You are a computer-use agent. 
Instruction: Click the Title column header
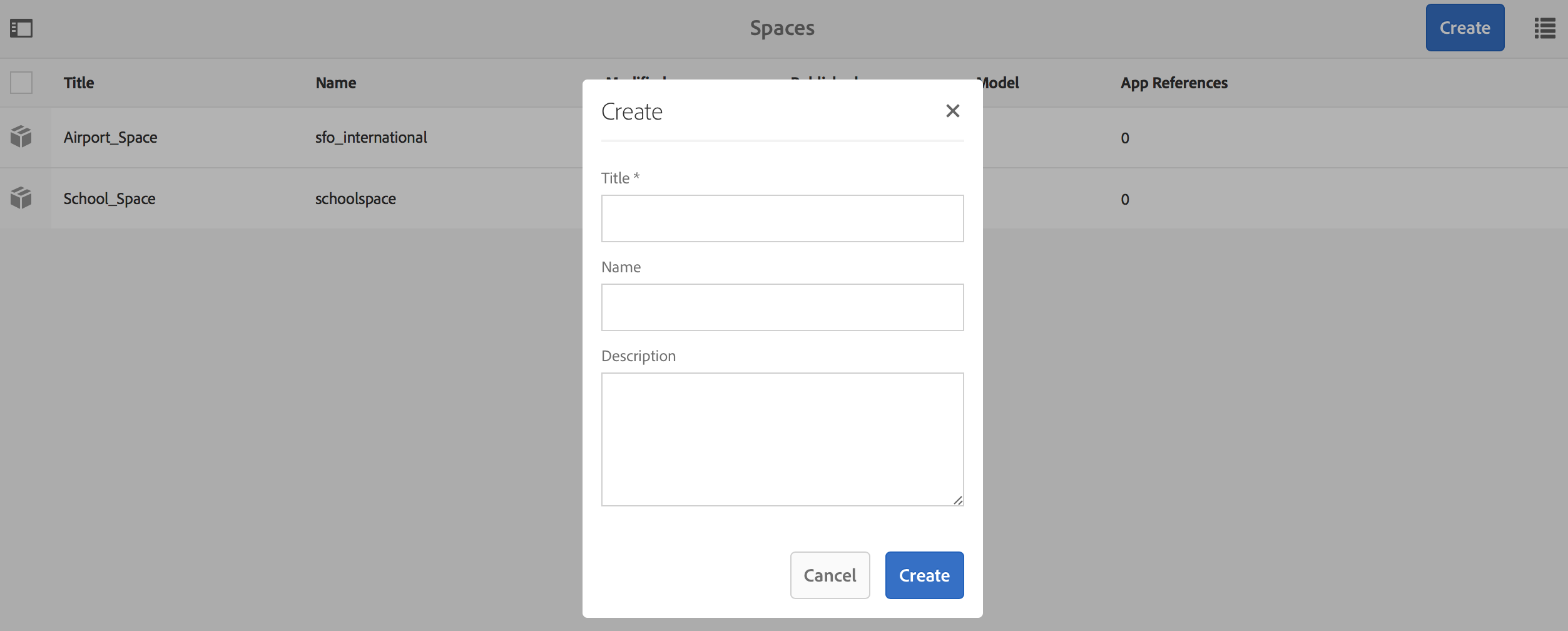coord(79,83)
